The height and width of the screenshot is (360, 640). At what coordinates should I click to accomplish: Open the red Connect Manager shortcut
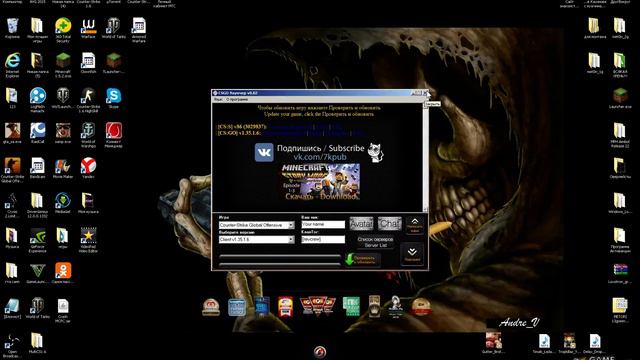coord(113,135)
